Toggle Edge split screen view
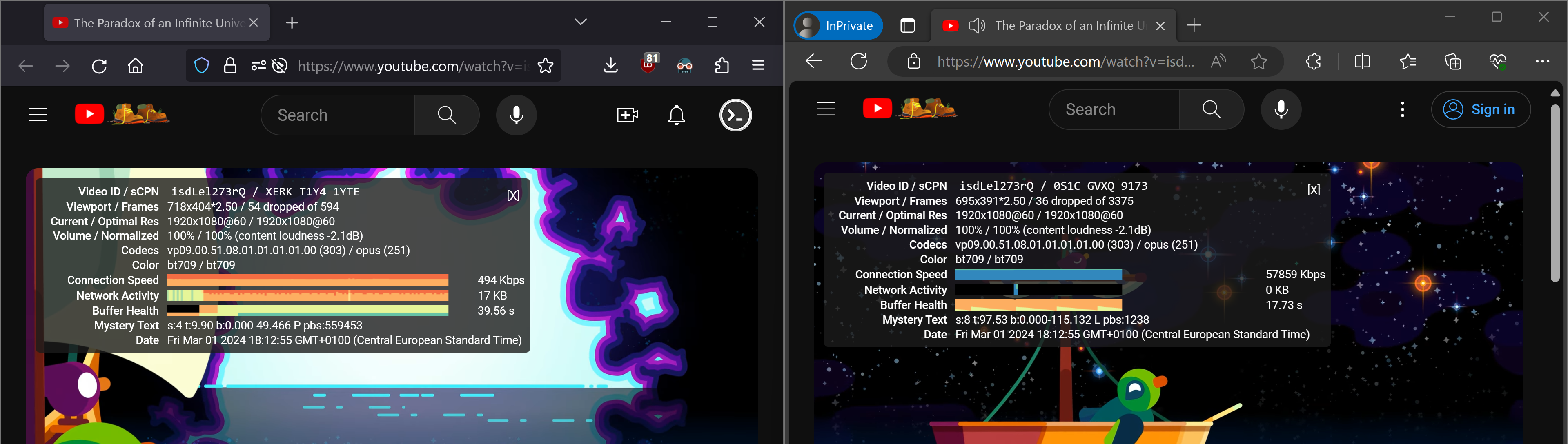Image resolution: width=1568 pixels, height=444 pixels. pos(1362,62)
